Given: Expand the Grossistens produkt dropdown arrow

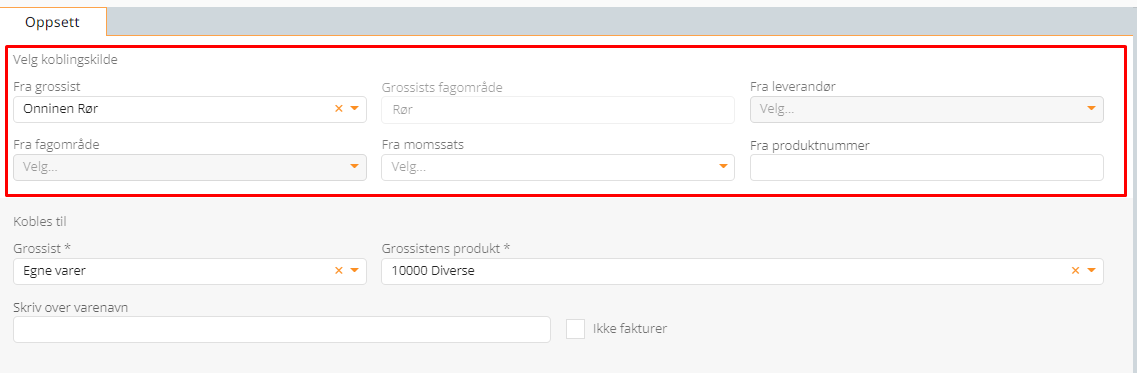Looking at the screenshot, I should [1091, 271].
